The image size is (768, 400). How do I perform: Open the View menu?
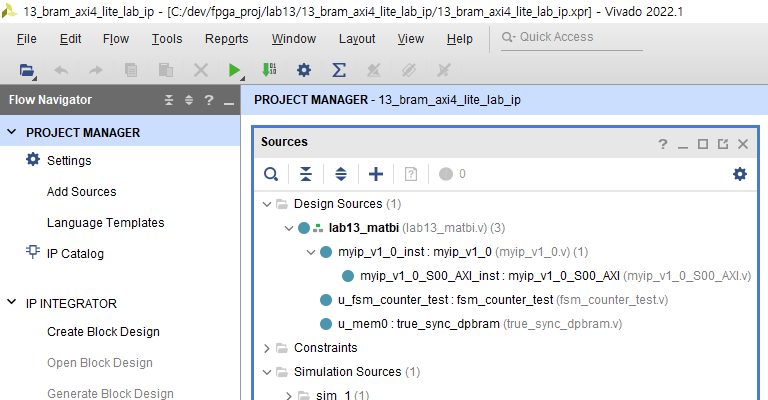[411, 39]
